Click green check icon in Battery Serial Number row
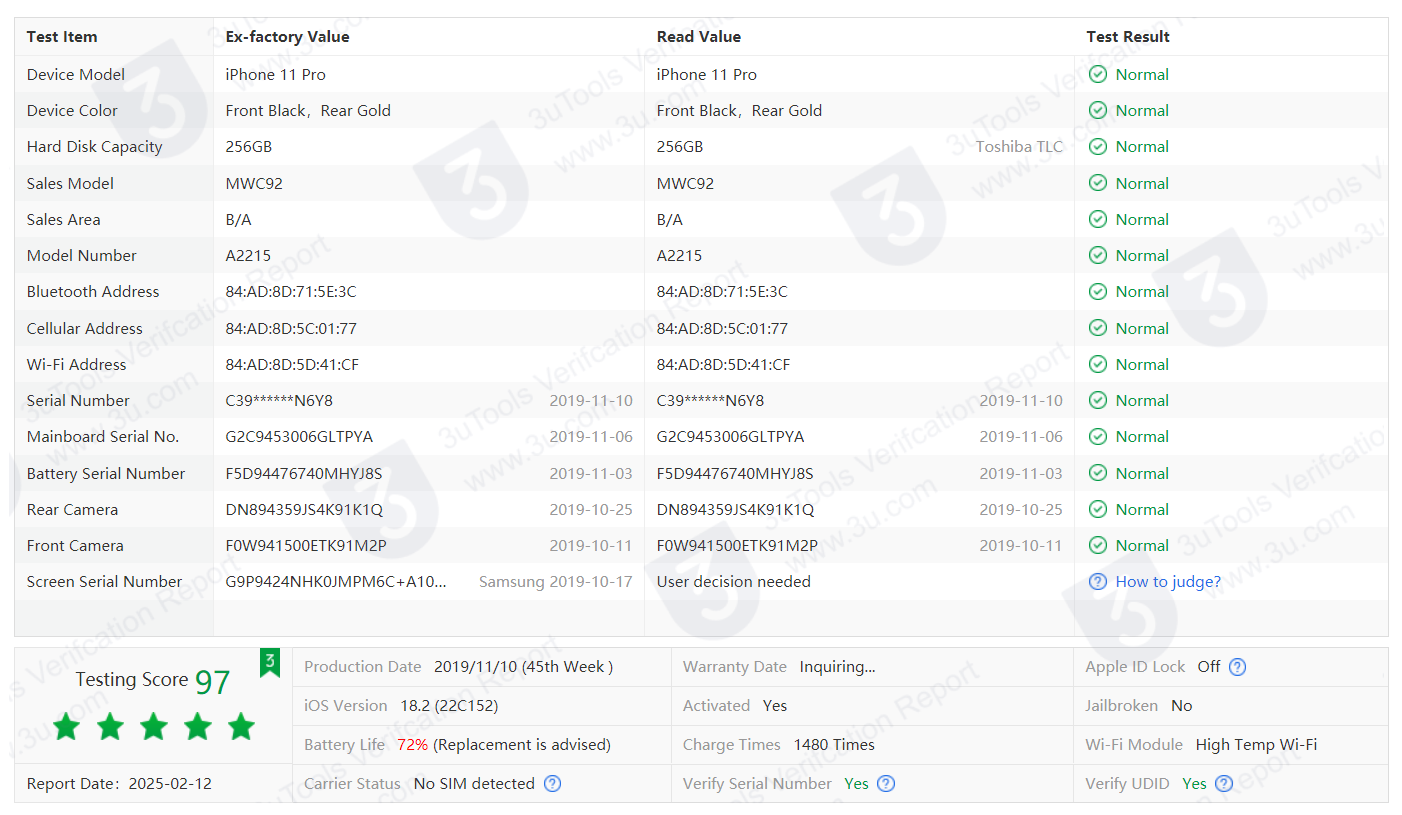 [x=1098, y=474]
